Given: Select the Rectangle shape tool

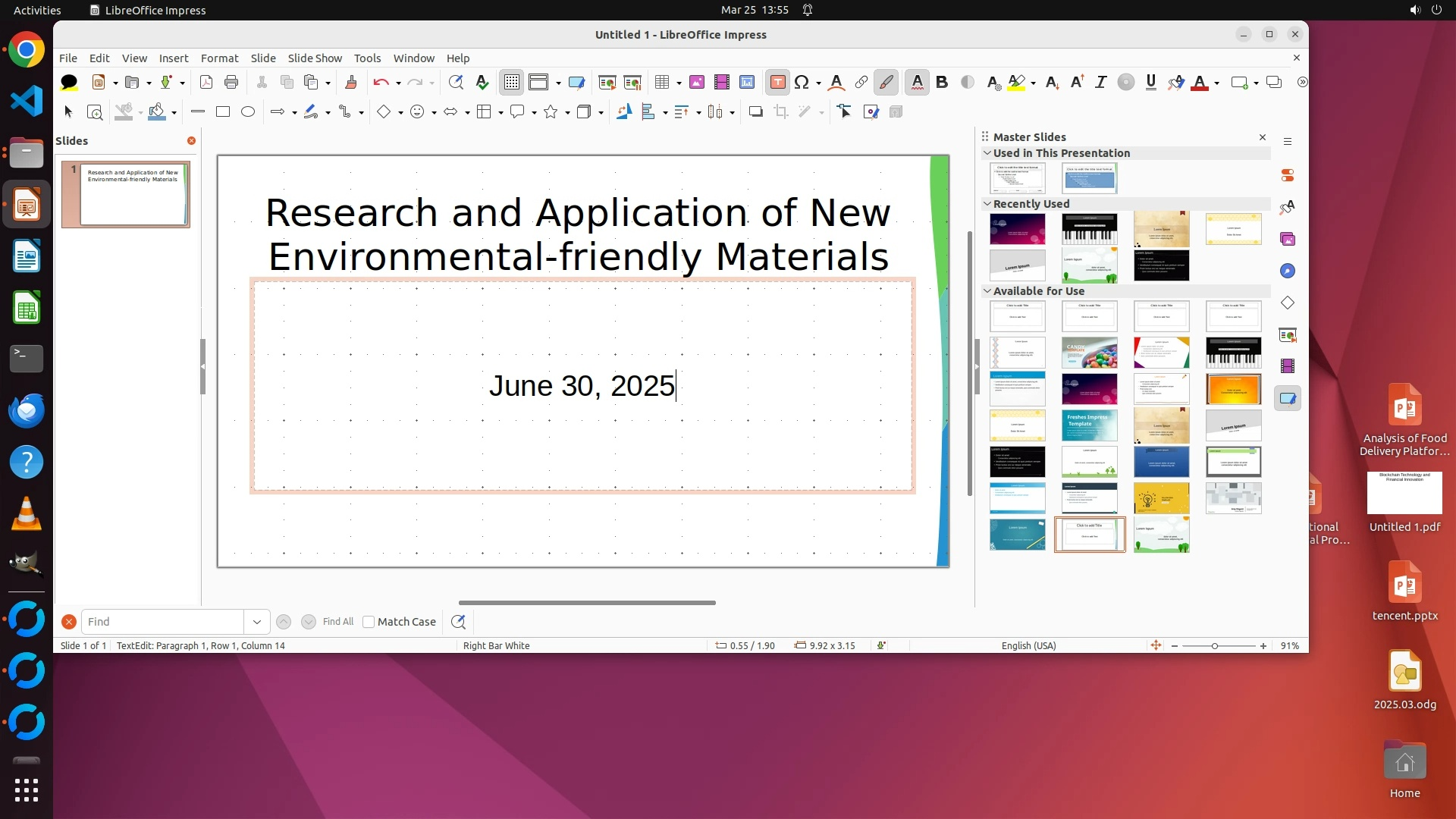Looking at the screenshot, I should pyautogui.click(x=222, y=111).
